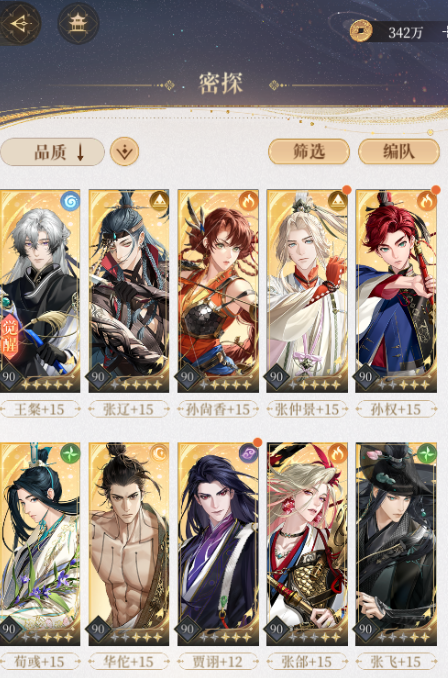This screenshot has width=448, height=678.
Task: Click the purple cloud icon on 贾诩
Action: [x=248, y=454]
